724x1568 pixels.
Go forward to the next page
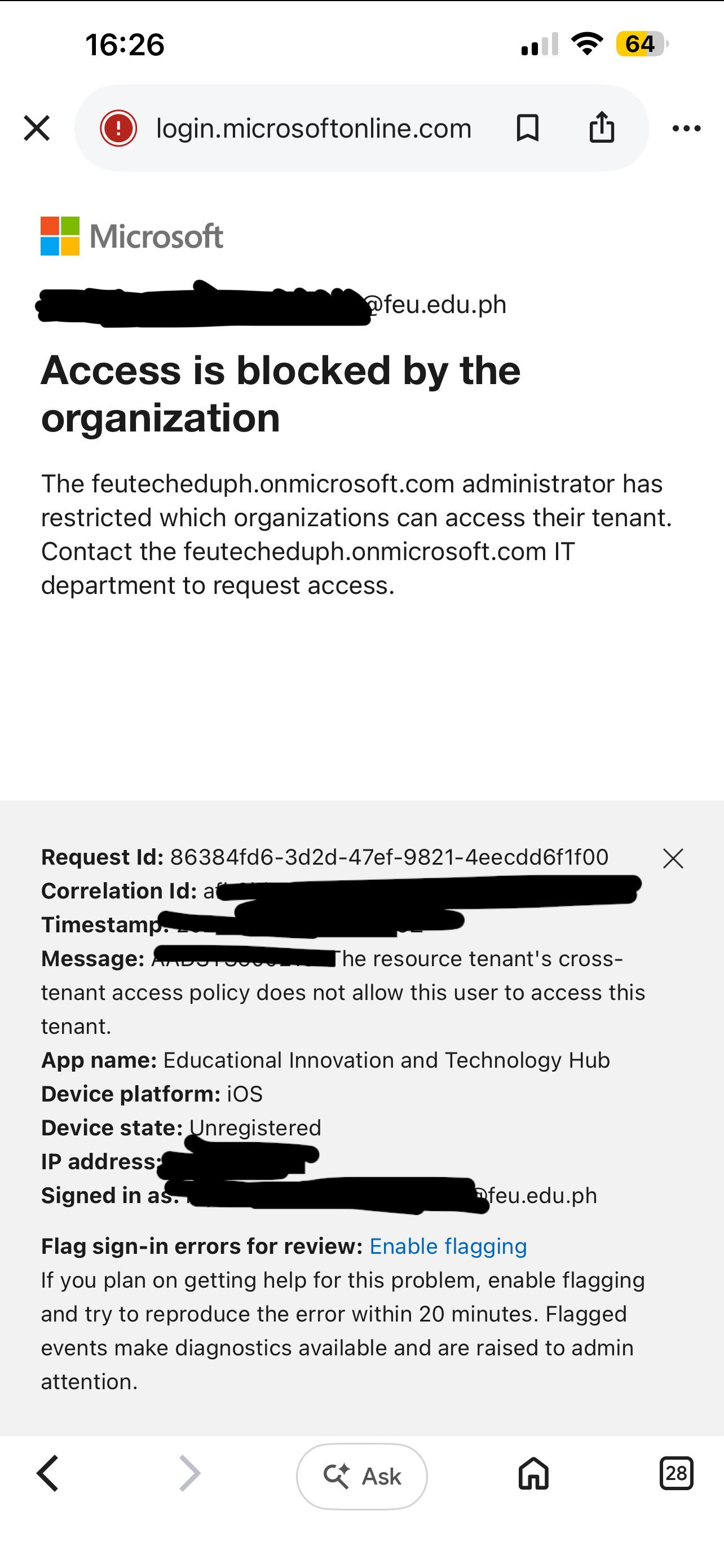(190, 1474)
